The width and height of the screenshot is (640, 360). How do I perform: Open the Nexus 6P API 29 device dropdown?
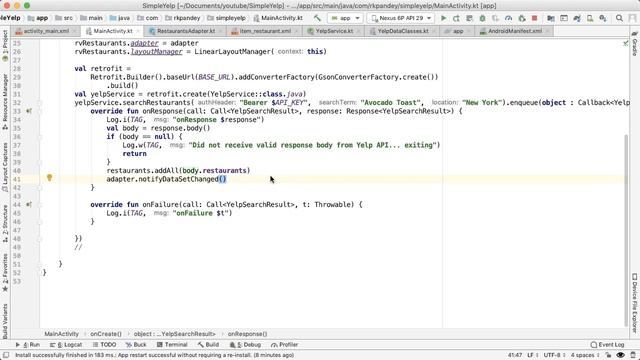click(401, 18)
